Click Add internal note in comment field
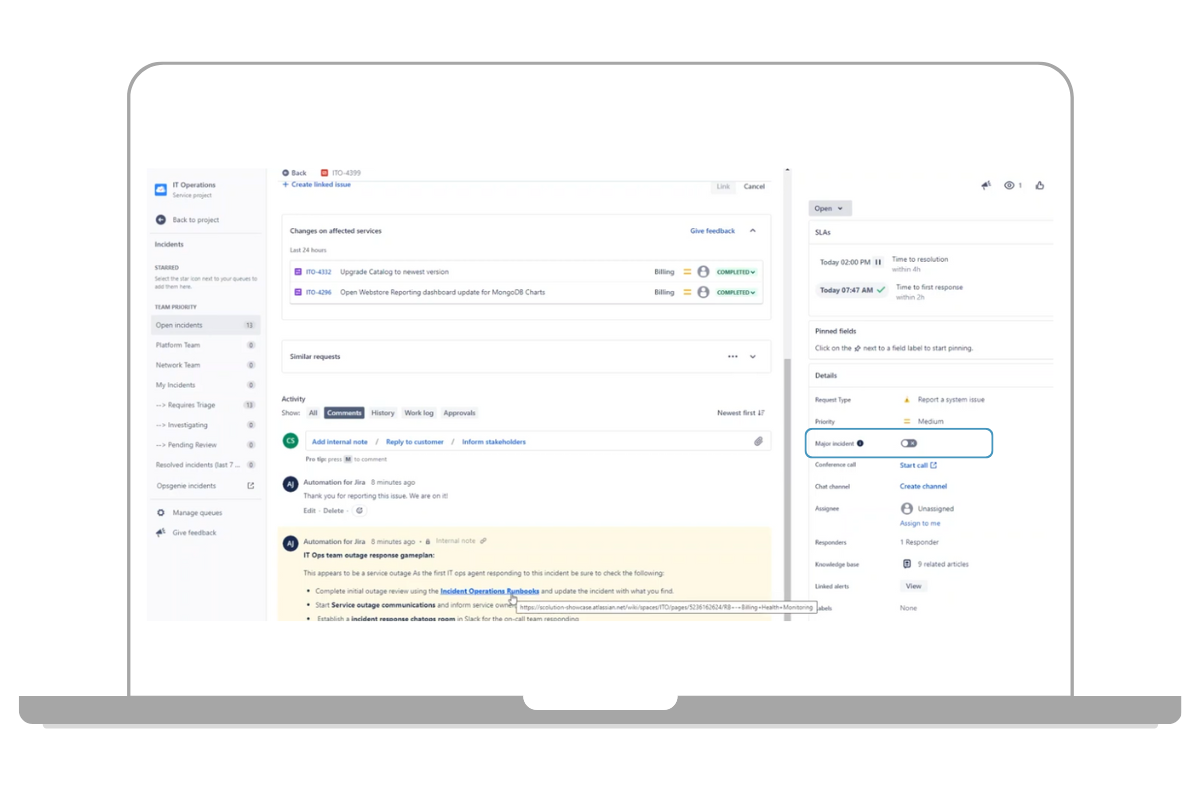The image size is (1200, 790). pos(339,441)
